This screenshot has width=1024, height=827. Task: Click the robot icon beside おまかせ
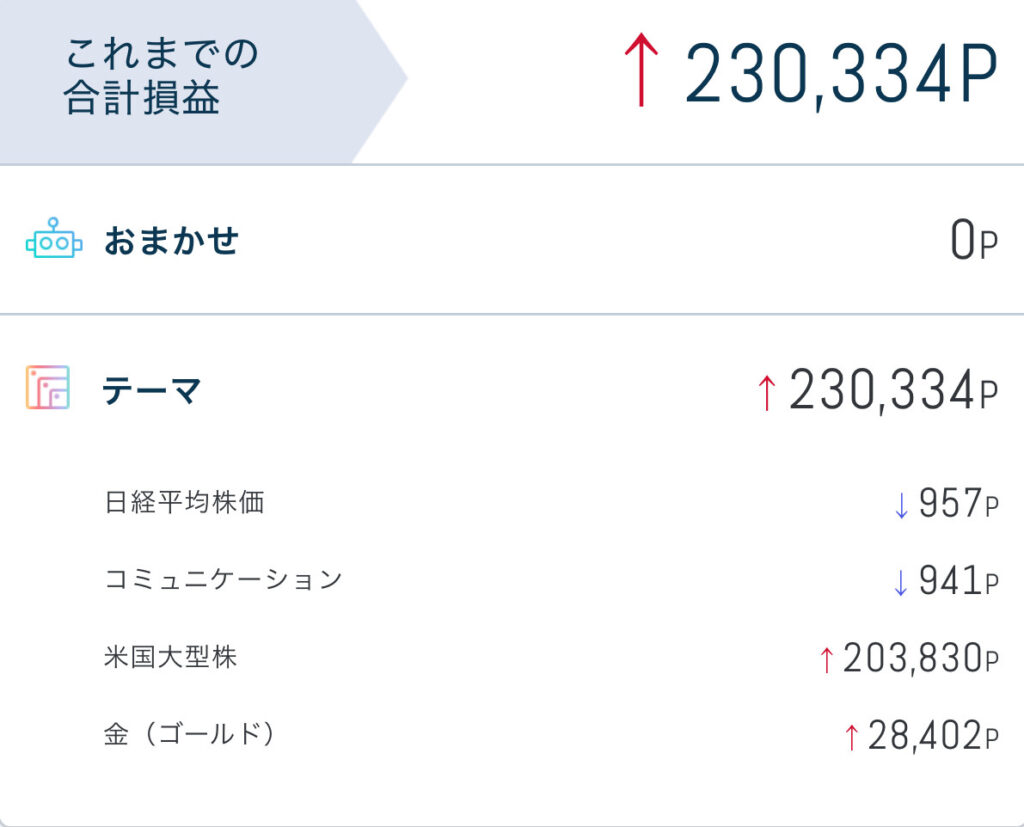54,238
